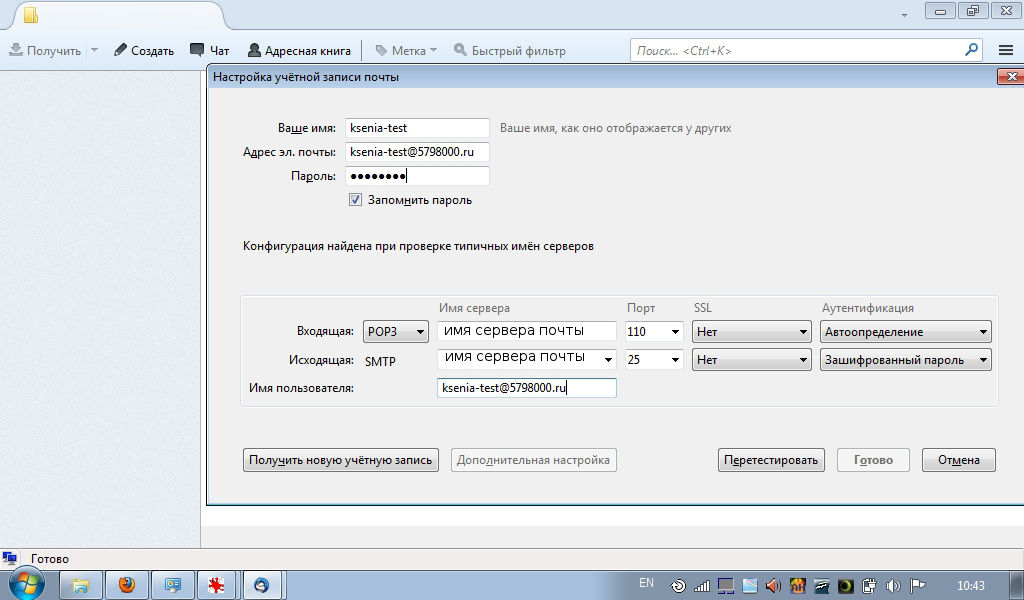
Task: Open the hamburger application menu
Action: 1005,50
